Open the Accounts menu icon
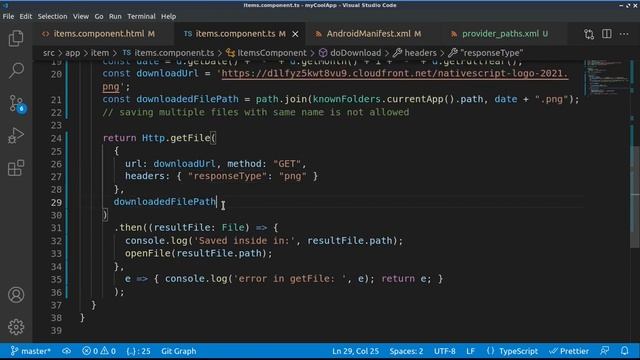Image resolution: width=640 pixels, height=360 pixels. [x=16, y=295]
